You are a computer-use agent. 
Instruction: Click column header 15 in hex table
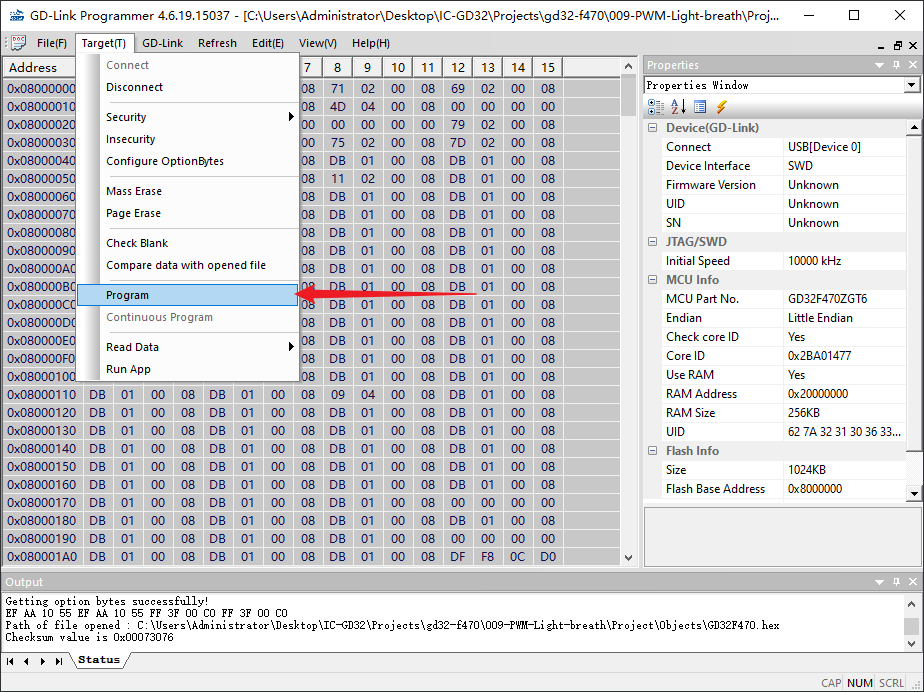[548, 67]
